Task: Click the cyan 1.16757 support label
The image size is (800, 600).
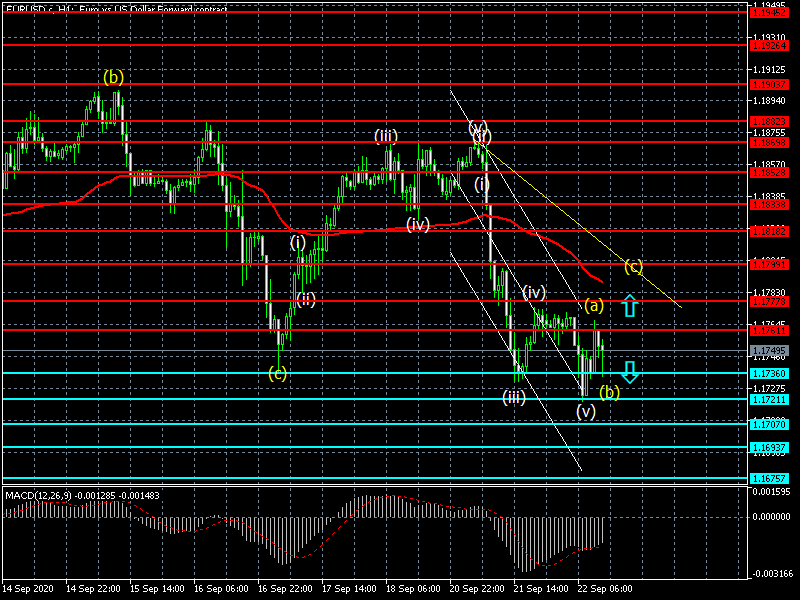Action: click(769, 479)
